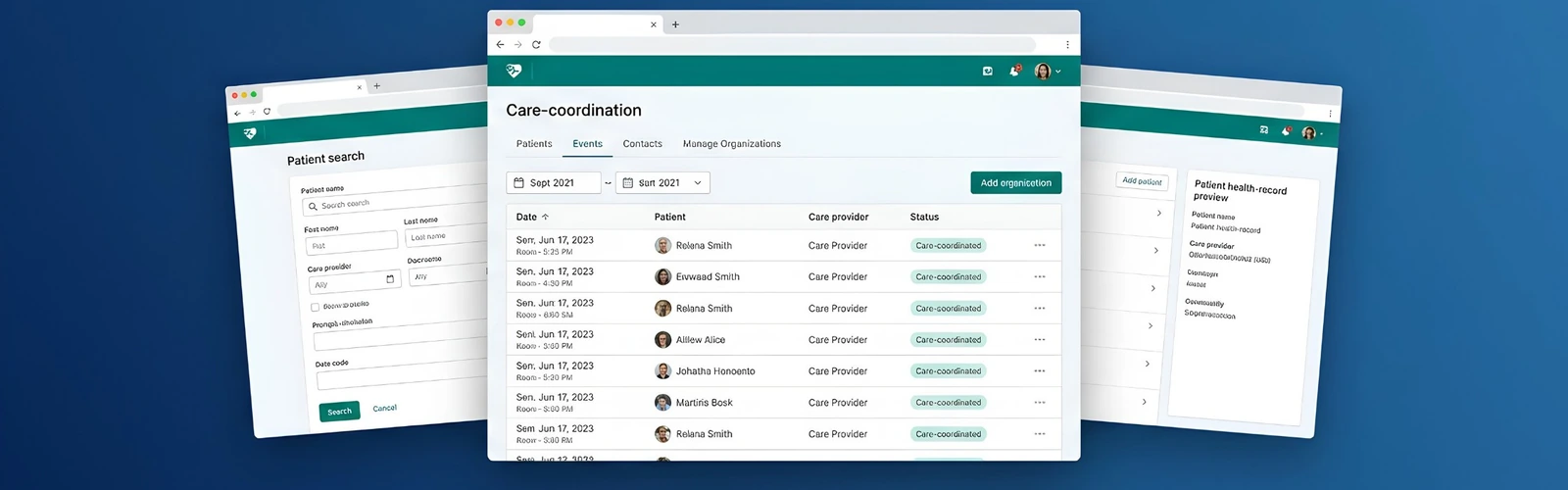Image resolution: width=1568 pixels, height=490 pixels.
Task: Expand the bottommost row chevron in the right window
Action: [1144, 402]
